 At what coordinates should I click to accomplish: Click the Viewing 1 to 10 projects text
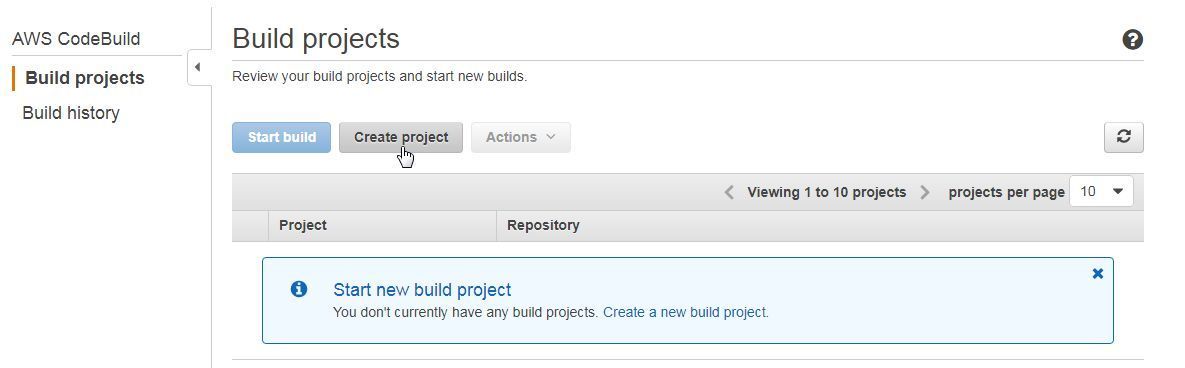point(827,192)
